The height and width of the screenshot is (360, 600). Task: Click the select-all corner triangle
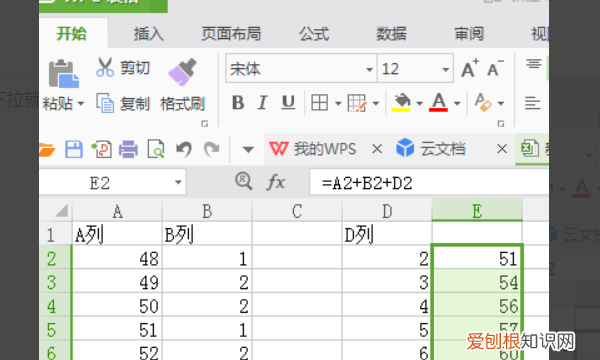(x=61, y=210)
